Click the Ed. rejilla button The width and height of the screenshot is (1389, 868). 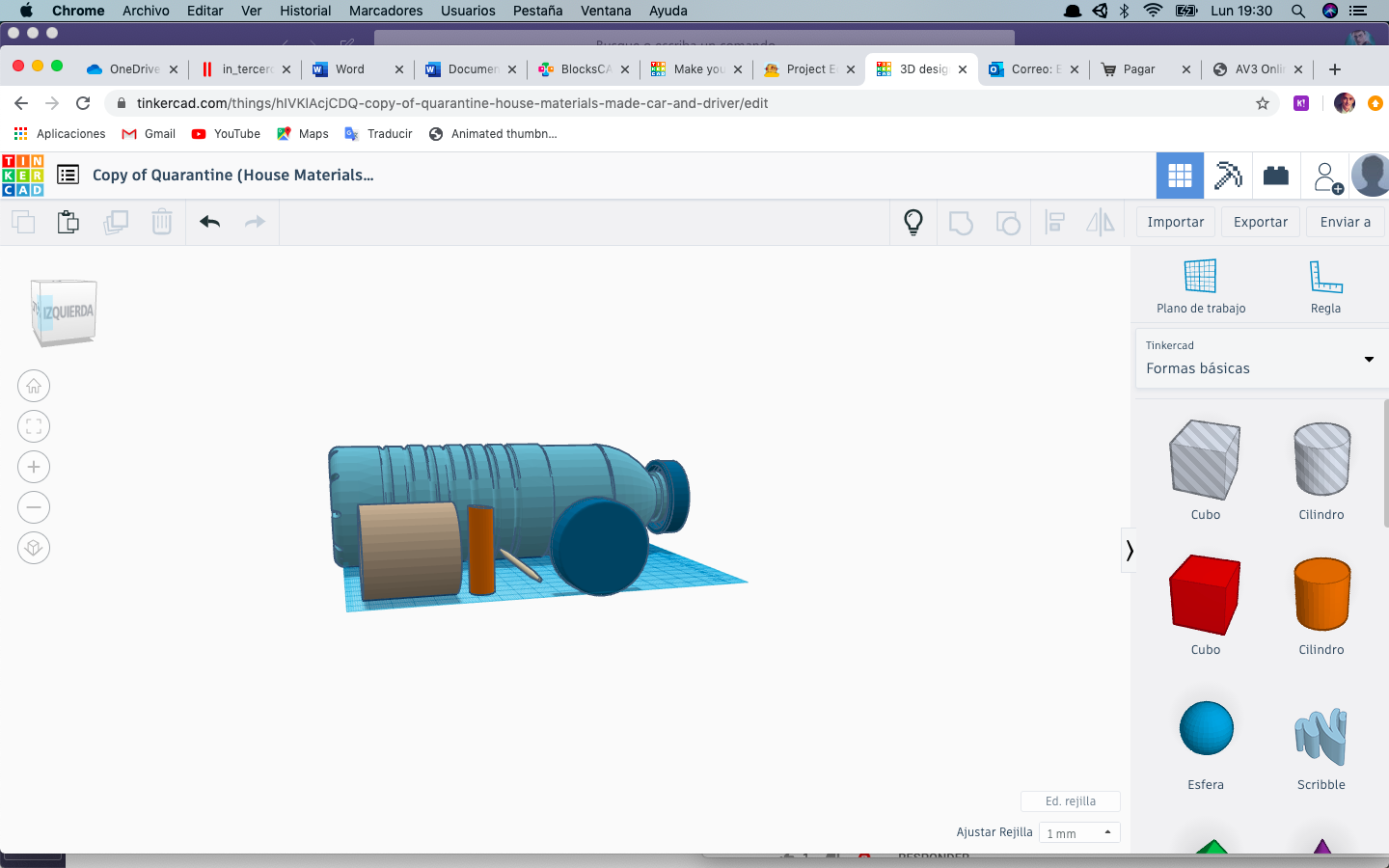point(1071,801)
